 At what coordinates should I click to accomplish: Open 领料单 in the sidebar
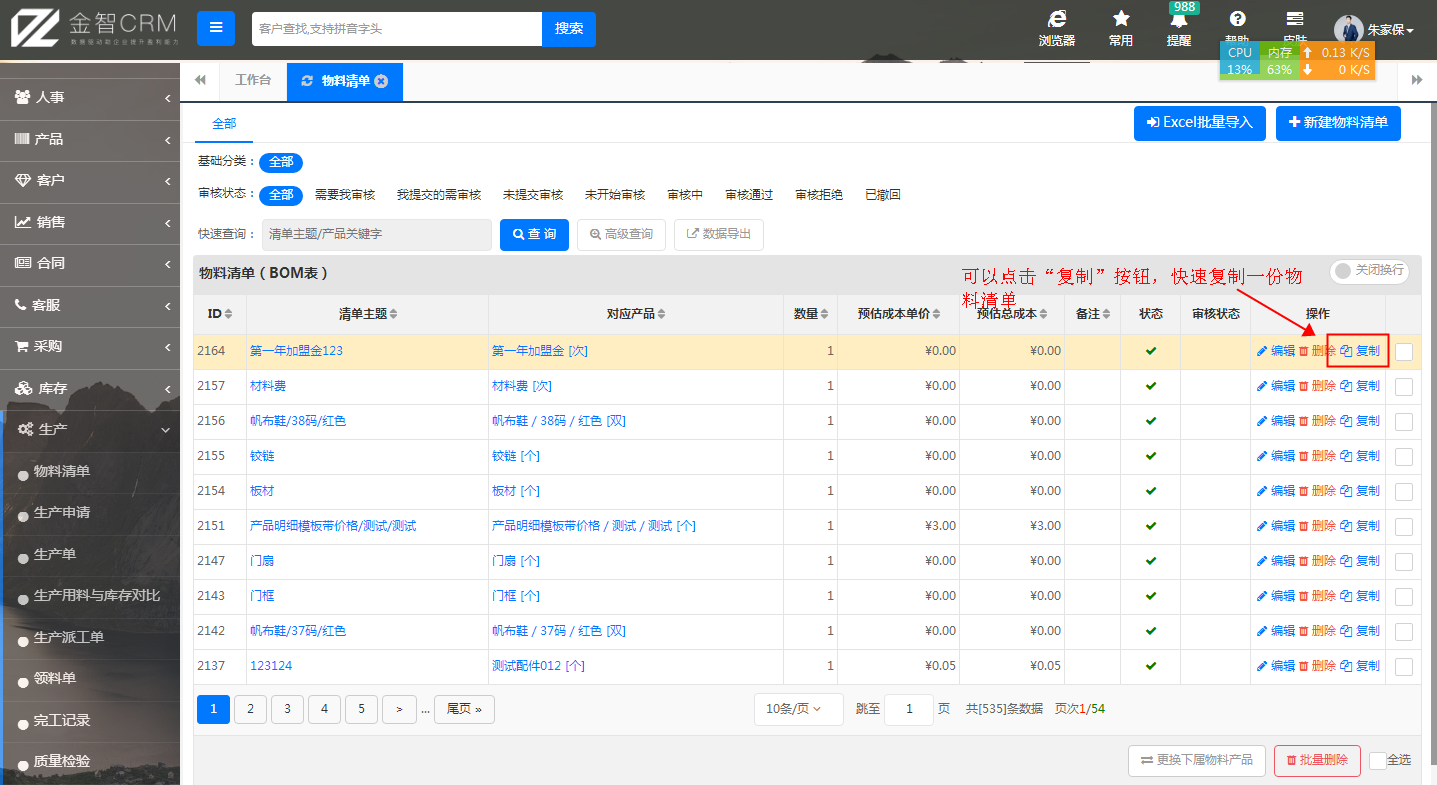pyautogui.click(x=55, y=679)
